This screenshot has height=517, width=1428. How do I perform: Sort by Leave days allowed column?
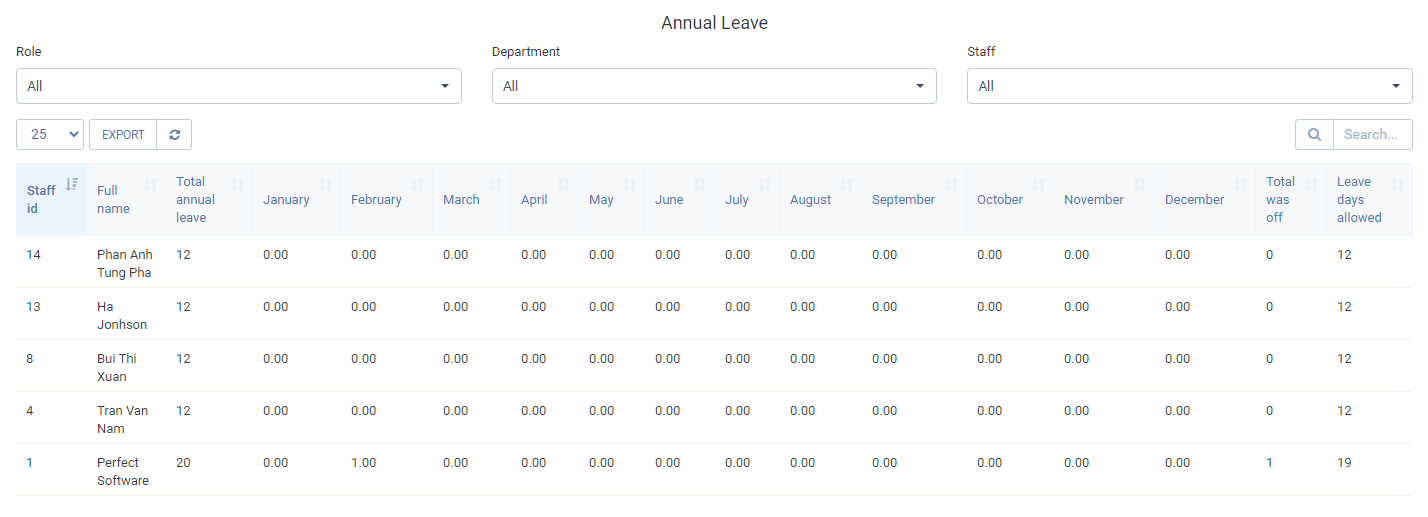pos(1370,200)
